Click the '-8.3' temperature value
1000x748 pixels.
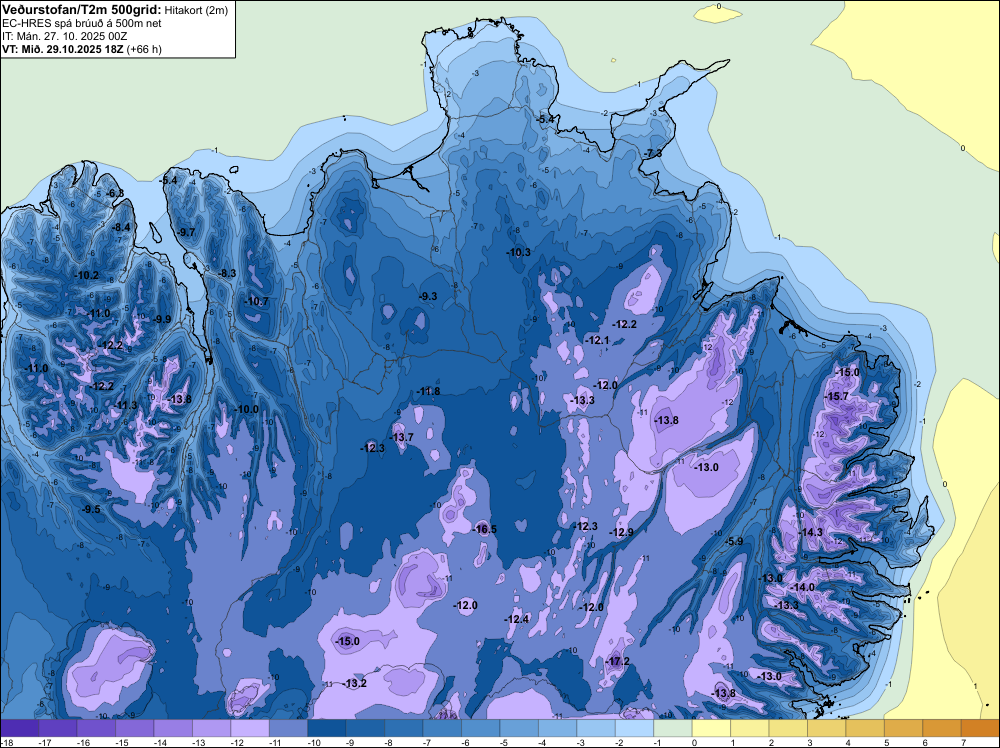(227, 273)
